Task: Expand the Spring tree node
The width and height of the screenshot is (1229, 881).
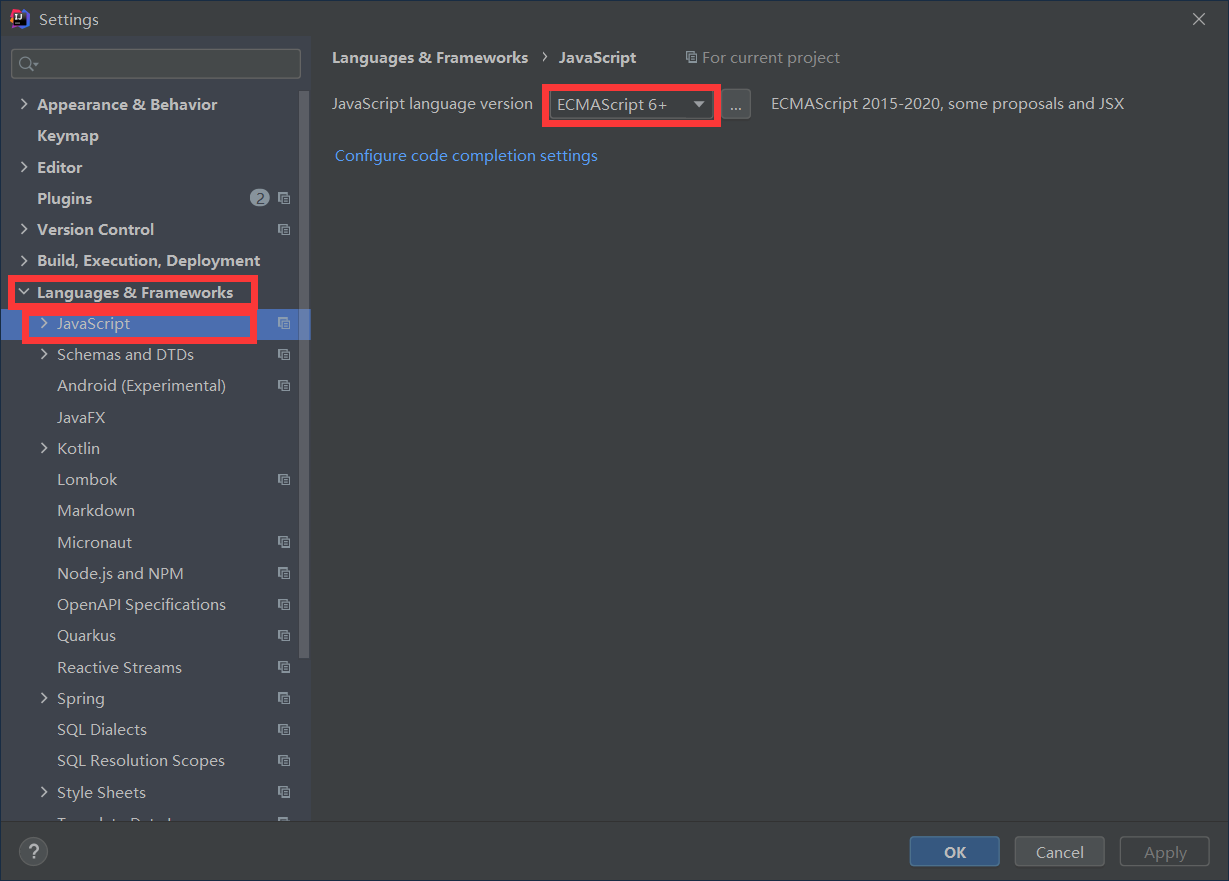Action: pos(44,698)
